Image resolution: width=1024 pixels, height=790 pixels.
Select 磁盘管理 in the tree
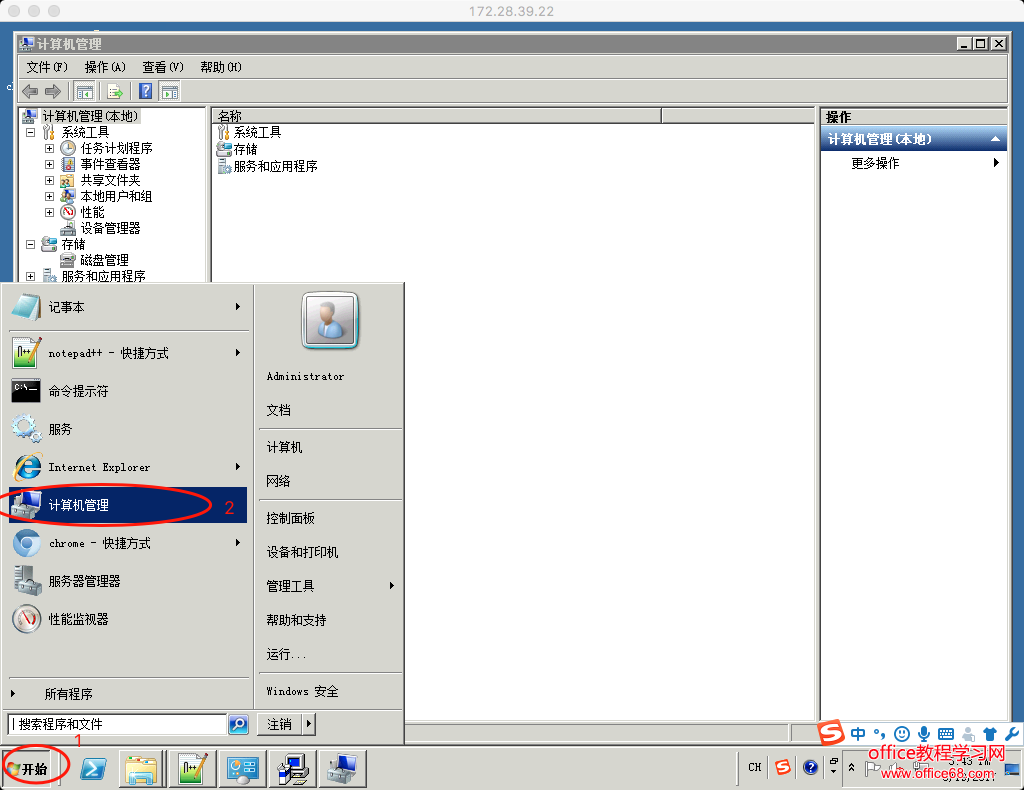click(104, 260)
